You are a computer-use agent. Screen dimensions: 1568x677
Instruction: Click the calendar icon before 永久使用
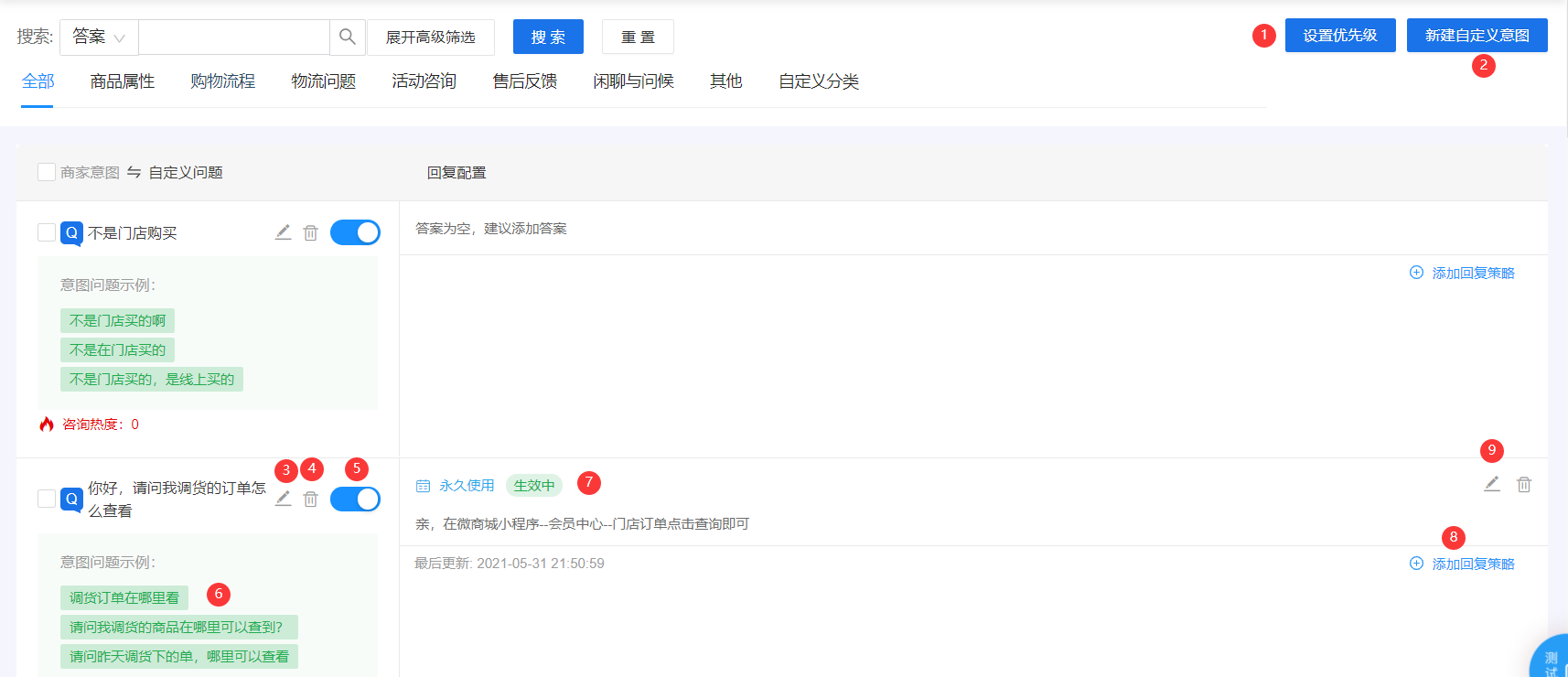[x=423, y=486]
